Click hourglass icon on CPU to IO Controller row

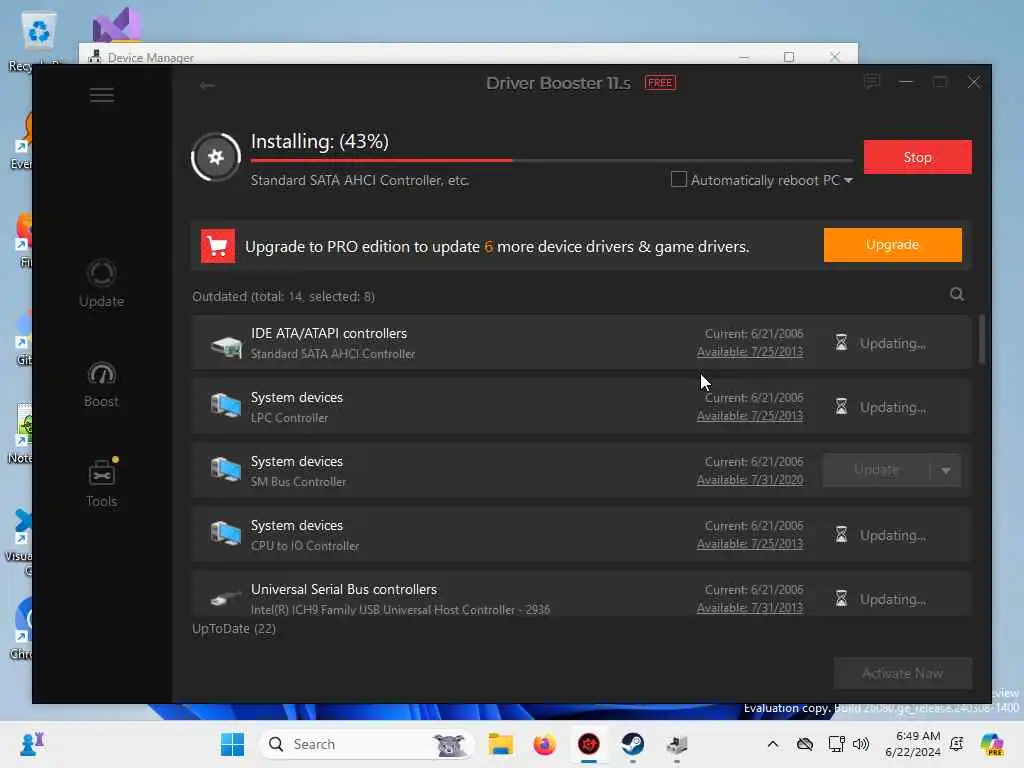(x=841, y=535)
